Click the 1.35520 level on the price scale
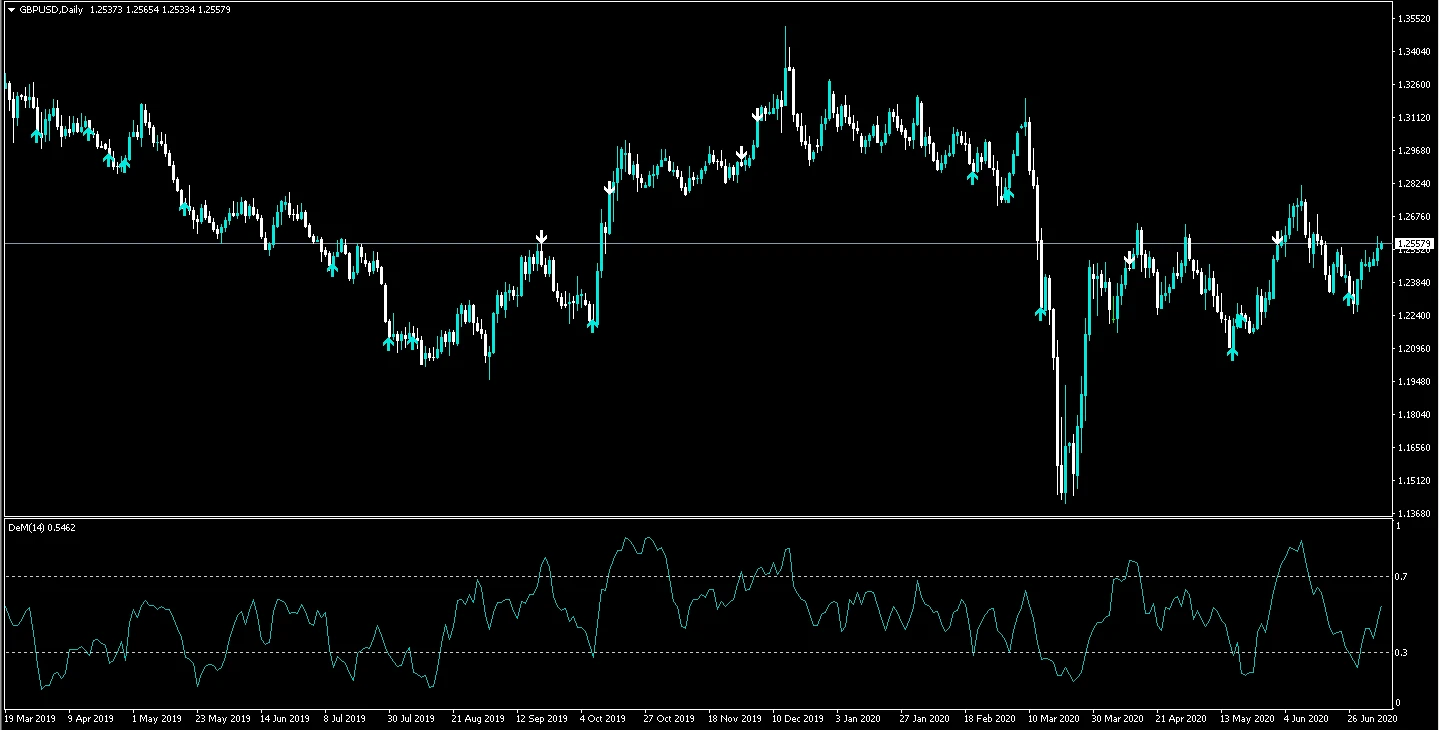Image resolution: width=1440 pixels, height=730 pixels. tap(1414, 19)
